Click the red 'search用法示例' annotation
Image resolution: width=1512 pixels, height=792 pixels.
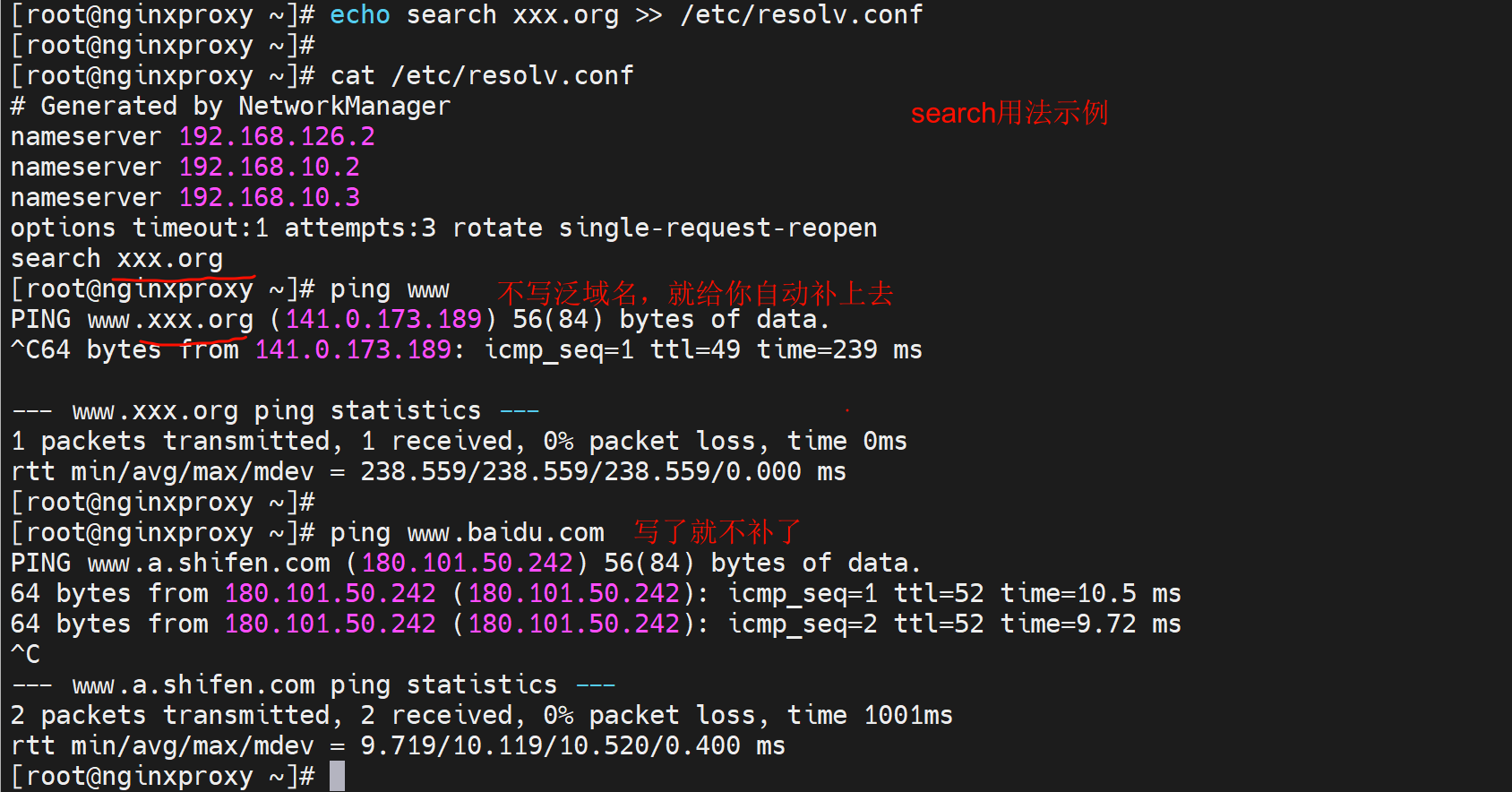(x=1009, y=113)
